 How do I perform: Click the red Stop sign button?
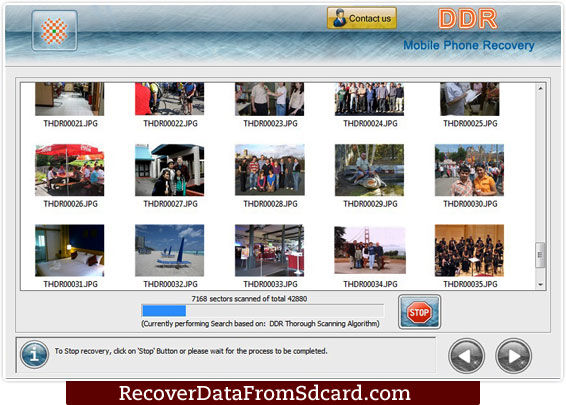point(419,312)
